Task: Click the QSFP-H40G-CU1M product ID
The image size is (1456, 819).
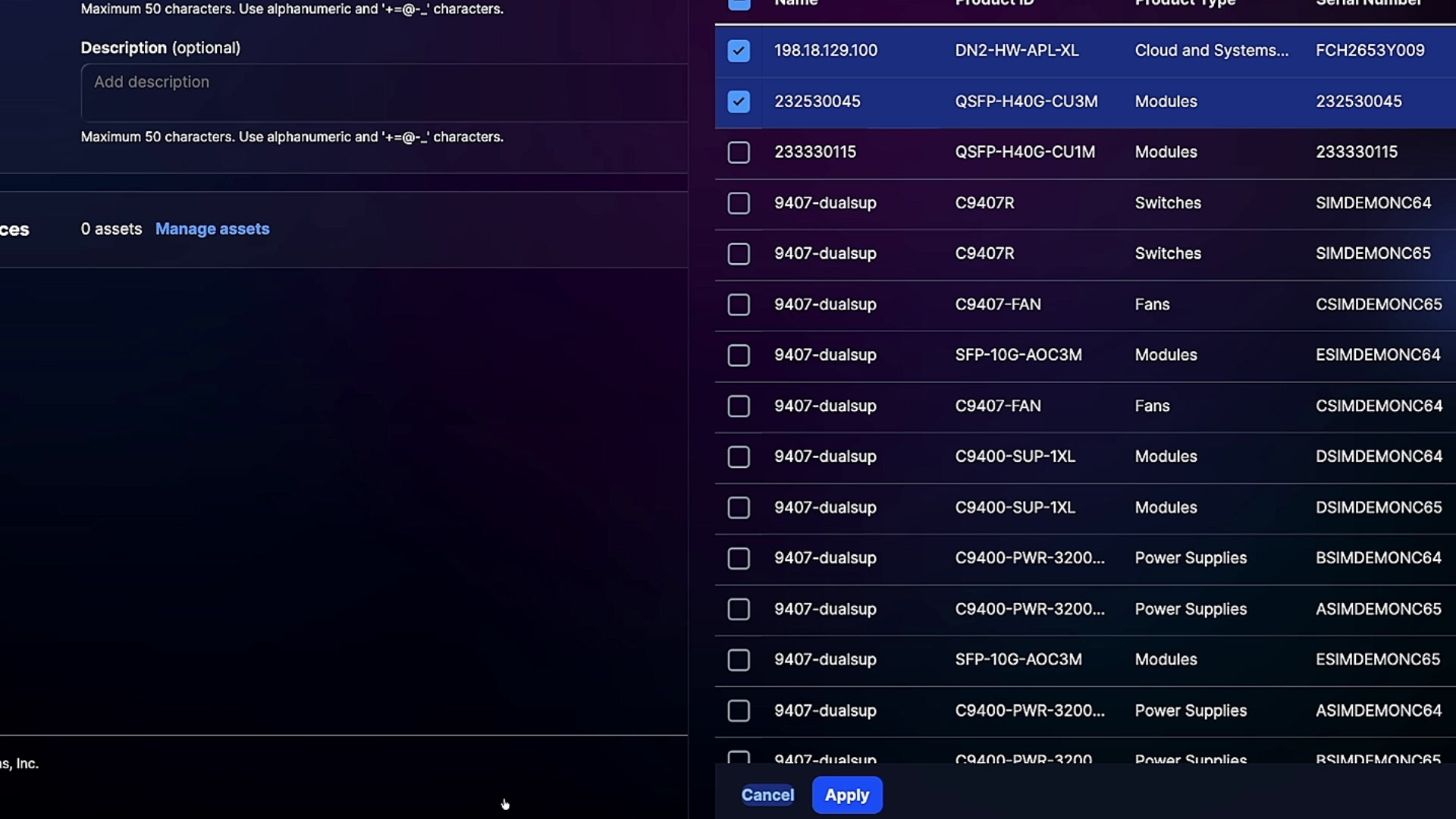Action: pos(1025,152)
